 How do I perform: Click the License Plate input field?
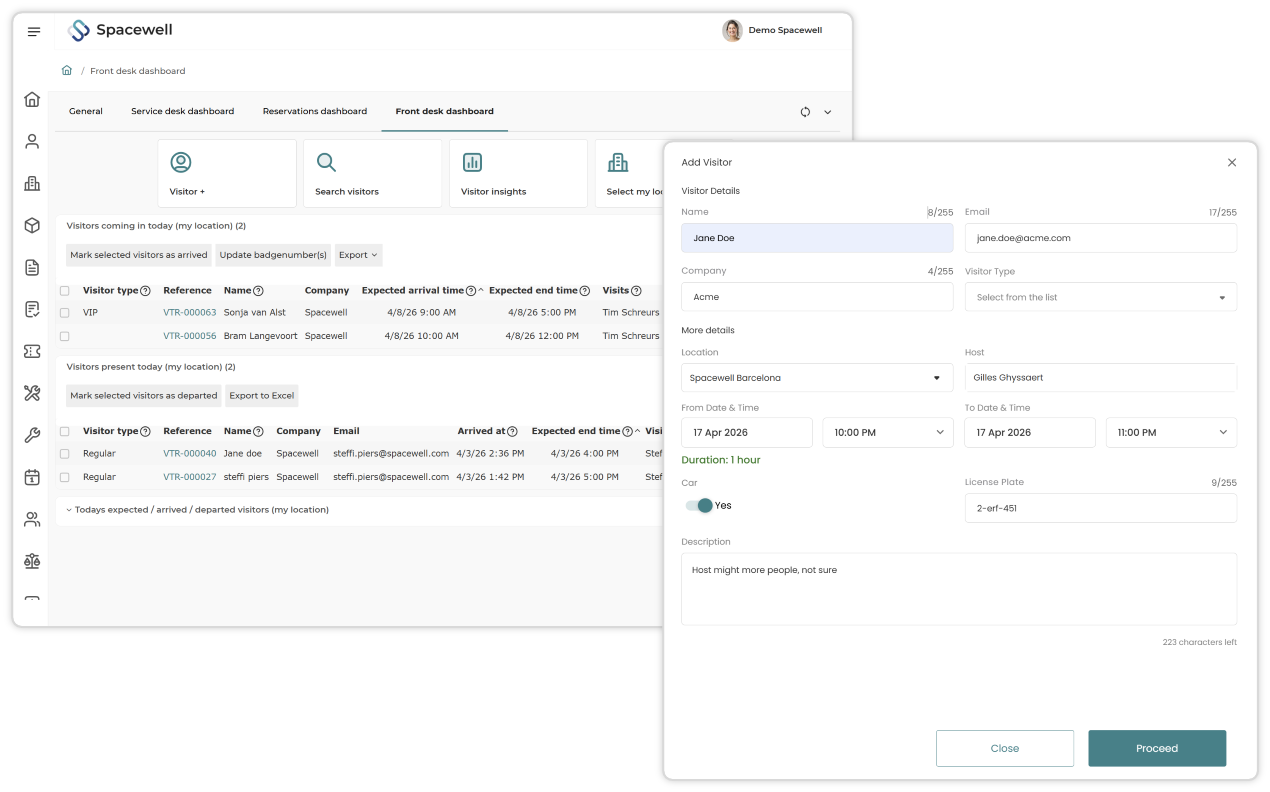[1100, 508]
